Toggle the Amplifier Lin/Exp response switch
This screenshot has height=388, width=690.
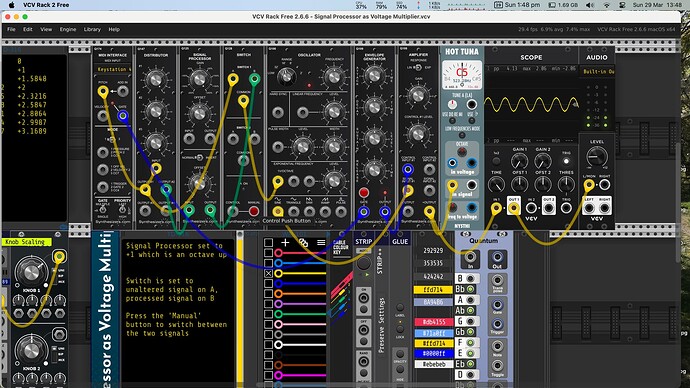(x=418, y=67)
